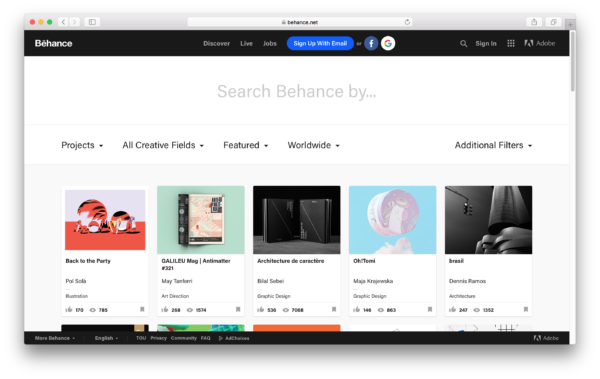The width and height of the screenshot is (600, 379).
Task: Open the Oh!Tomi project thumbnail
Action: (393, 220)
